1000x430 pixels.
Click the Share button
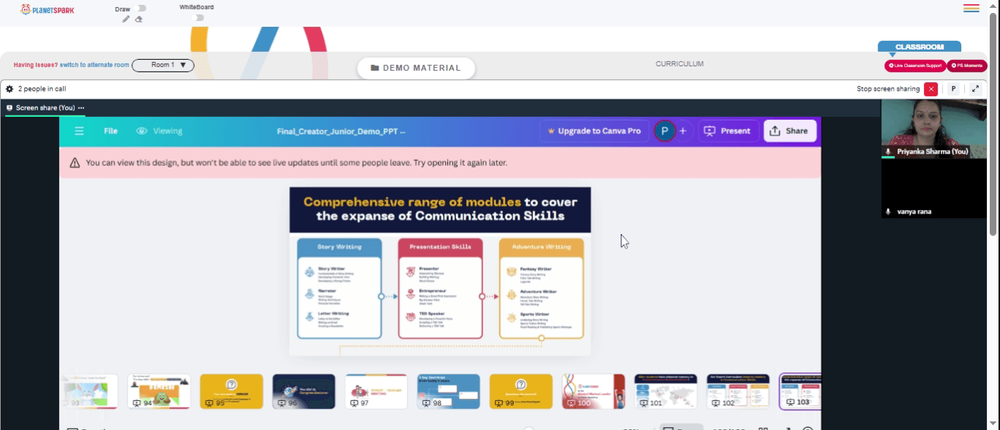pyautogui.click(x=790, y=131)
